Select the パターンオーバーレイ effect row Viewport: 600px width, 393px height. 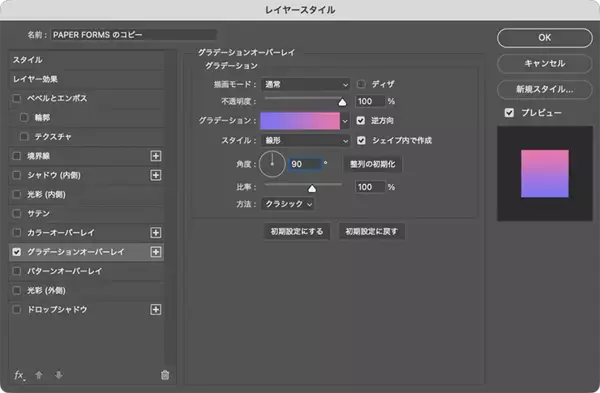[86, 271]
